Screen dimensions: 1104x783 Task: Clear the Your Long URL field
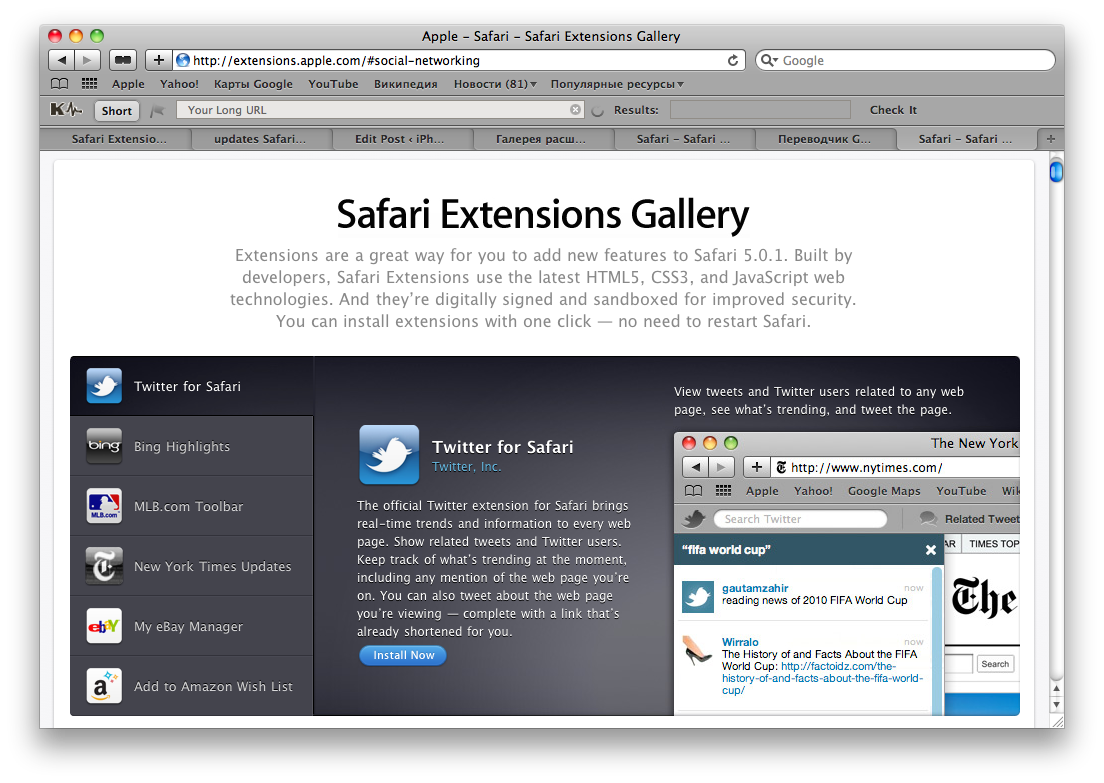pyautogui.click(x=575, y=110)
